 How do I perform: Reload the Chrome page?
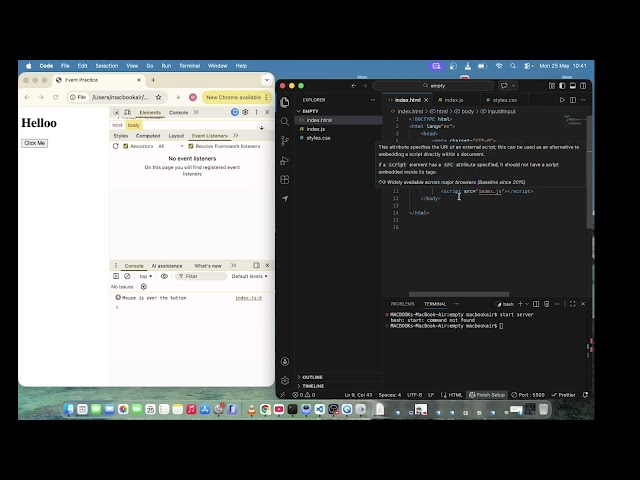pos(56,97)
